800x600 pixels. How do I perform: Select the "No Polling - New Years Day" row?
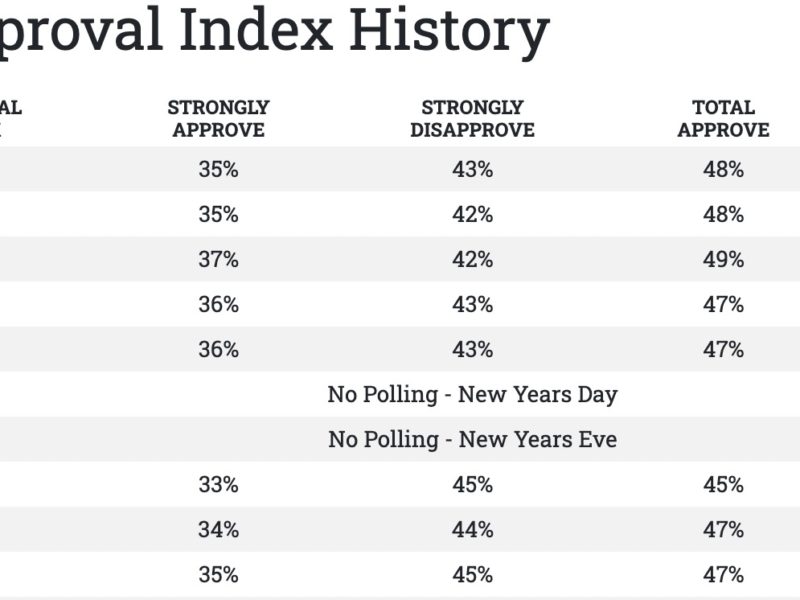pos(472,394)
